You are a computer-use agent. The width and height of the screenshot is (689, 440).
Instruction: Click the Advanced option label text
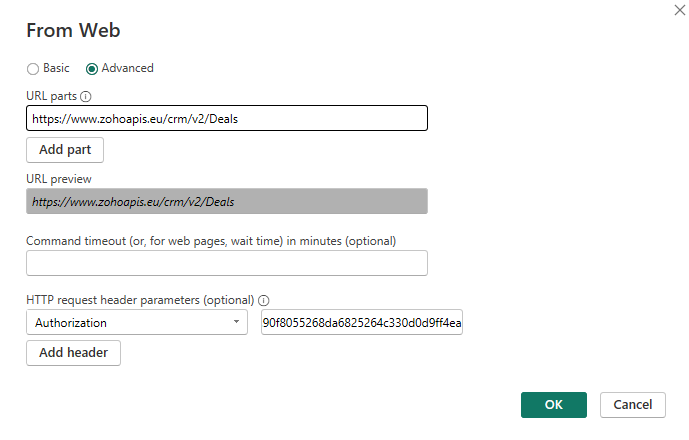[x=127, y=68]
